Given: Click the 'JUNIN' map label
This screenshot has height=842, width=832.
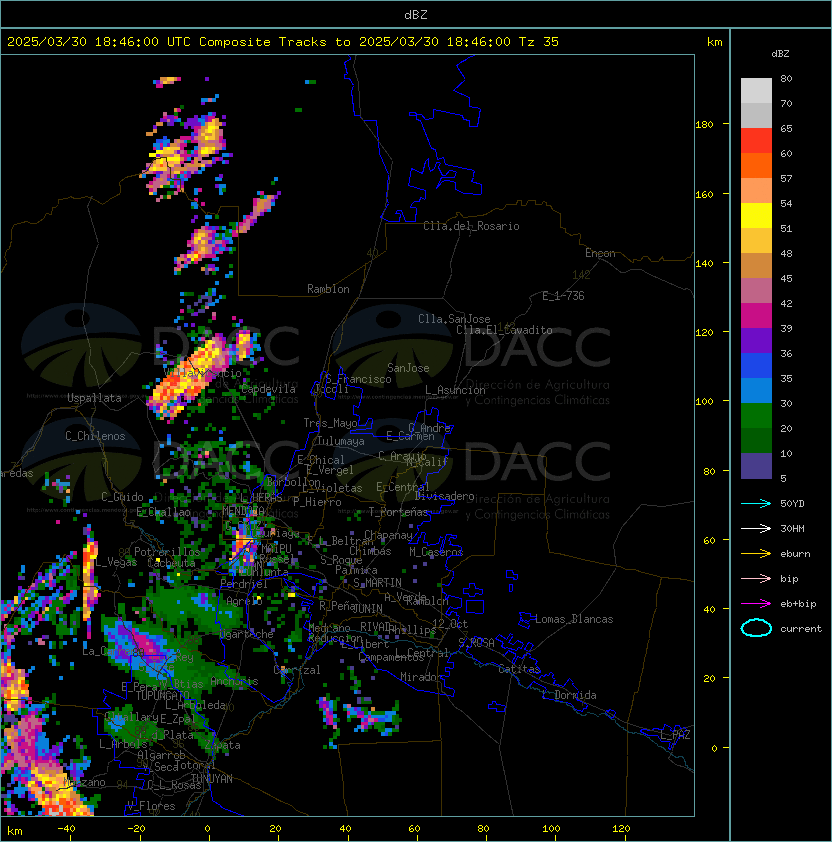Looking at the screenshot, I should coord(367,608).
